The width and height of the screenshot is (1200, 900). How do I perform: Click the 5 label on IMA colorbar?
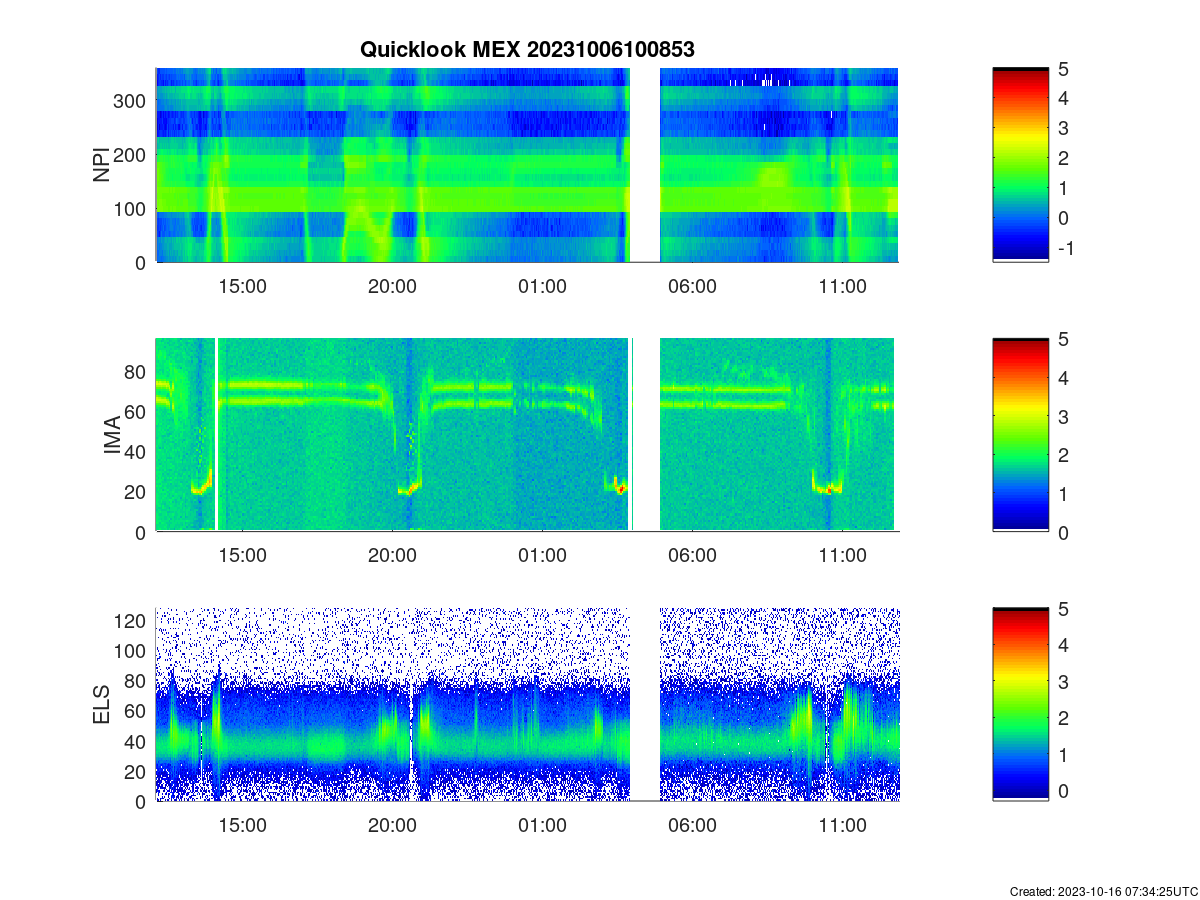[x=1062, y=338]
